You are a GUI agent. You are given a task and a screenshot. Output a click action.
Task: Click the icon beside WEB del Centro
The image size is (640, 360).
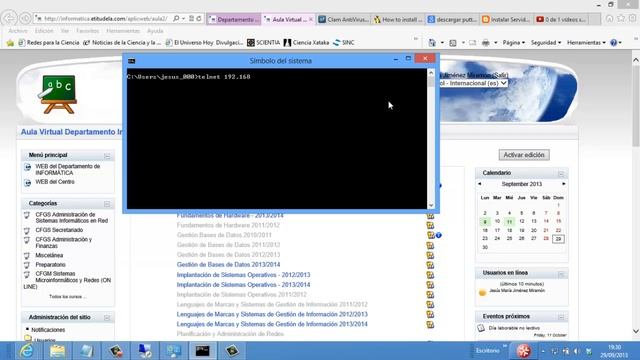[27, 182]
